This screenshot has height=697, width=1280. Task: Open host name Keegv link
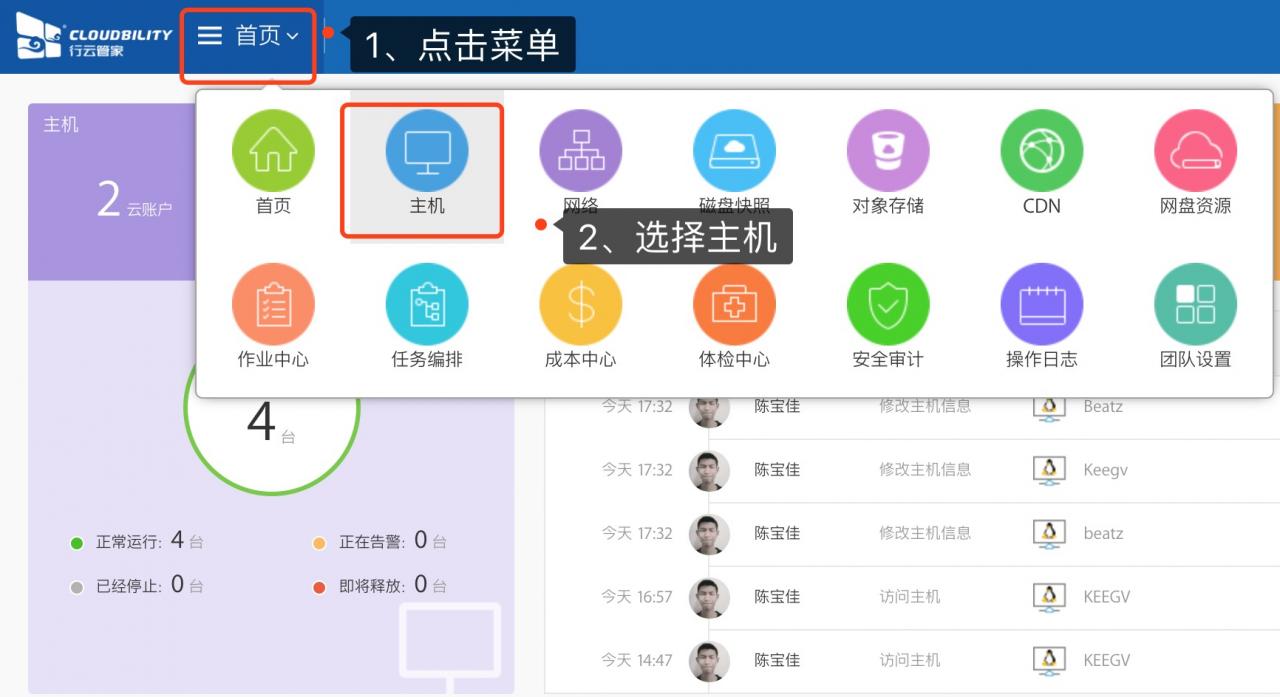tap(1105, 470)
